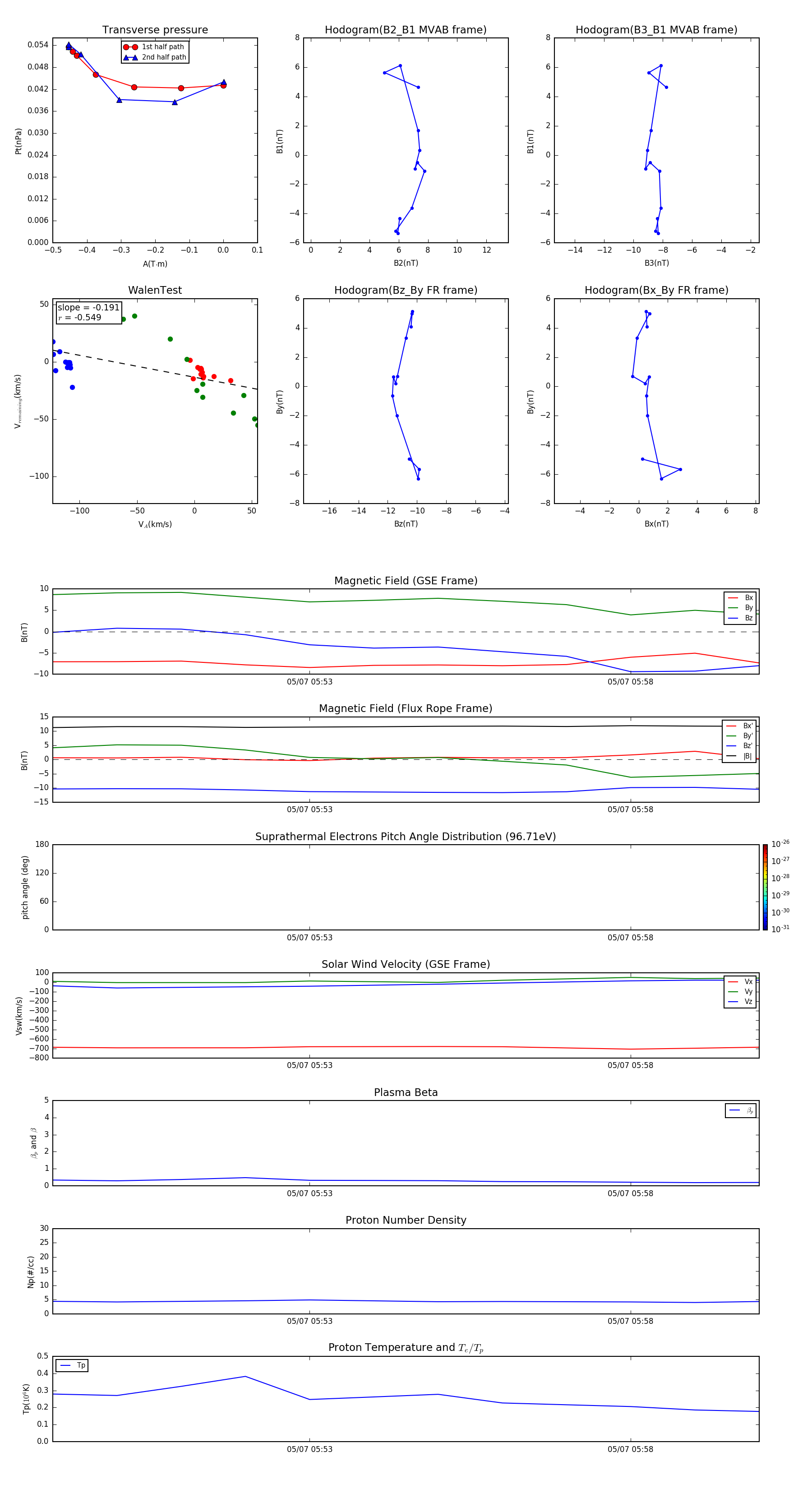Click the Suprathermal Electrons Pitch Angle title
812x1489 pixels.
click(406, 837)
